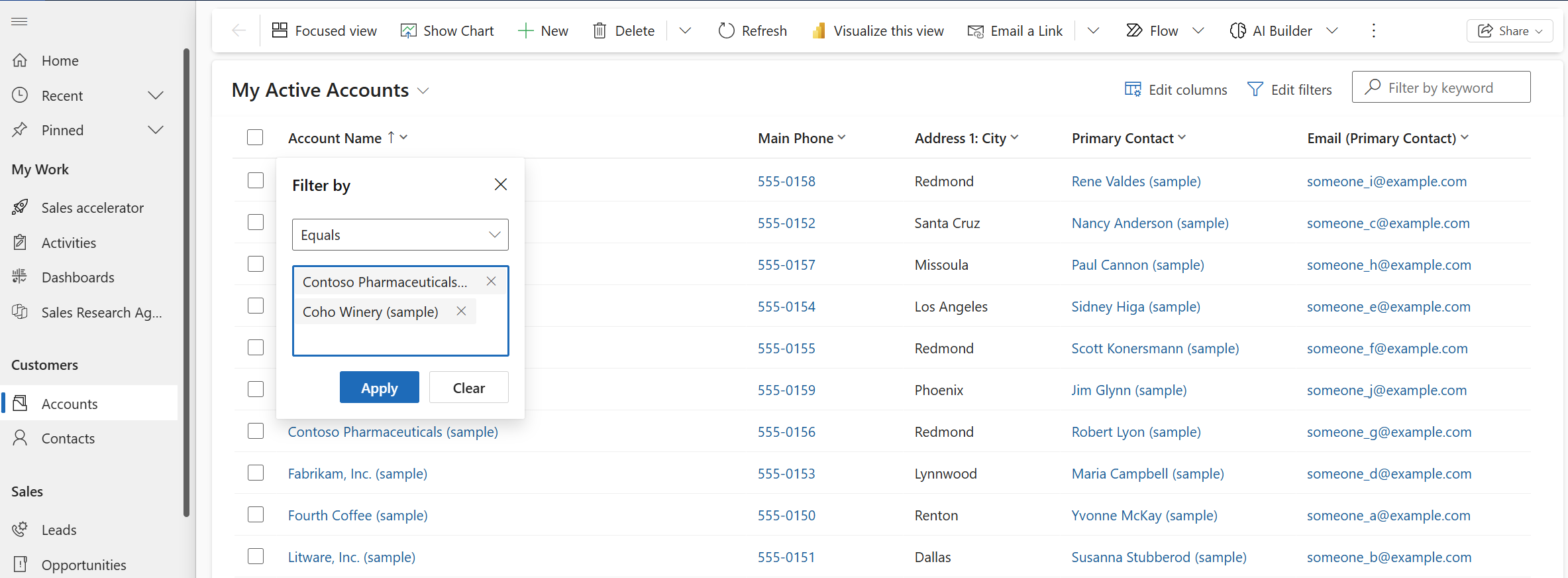Select the Contoso Pharmaceuticals row checkbox
Viewport: 1568px width, 578px height.
coord(256,431)
